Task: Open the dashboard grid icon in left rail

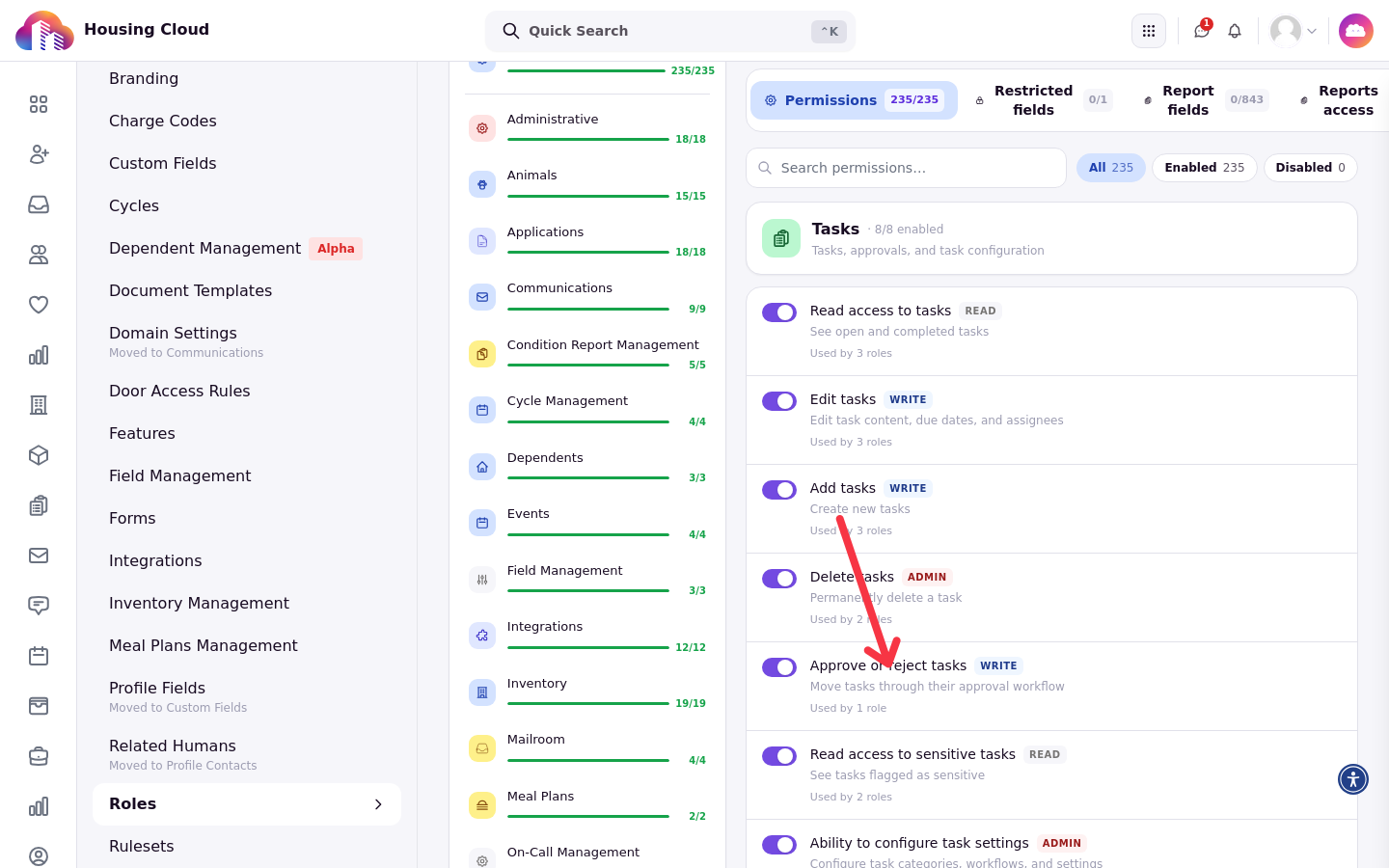Action: (x=39, y=104)
